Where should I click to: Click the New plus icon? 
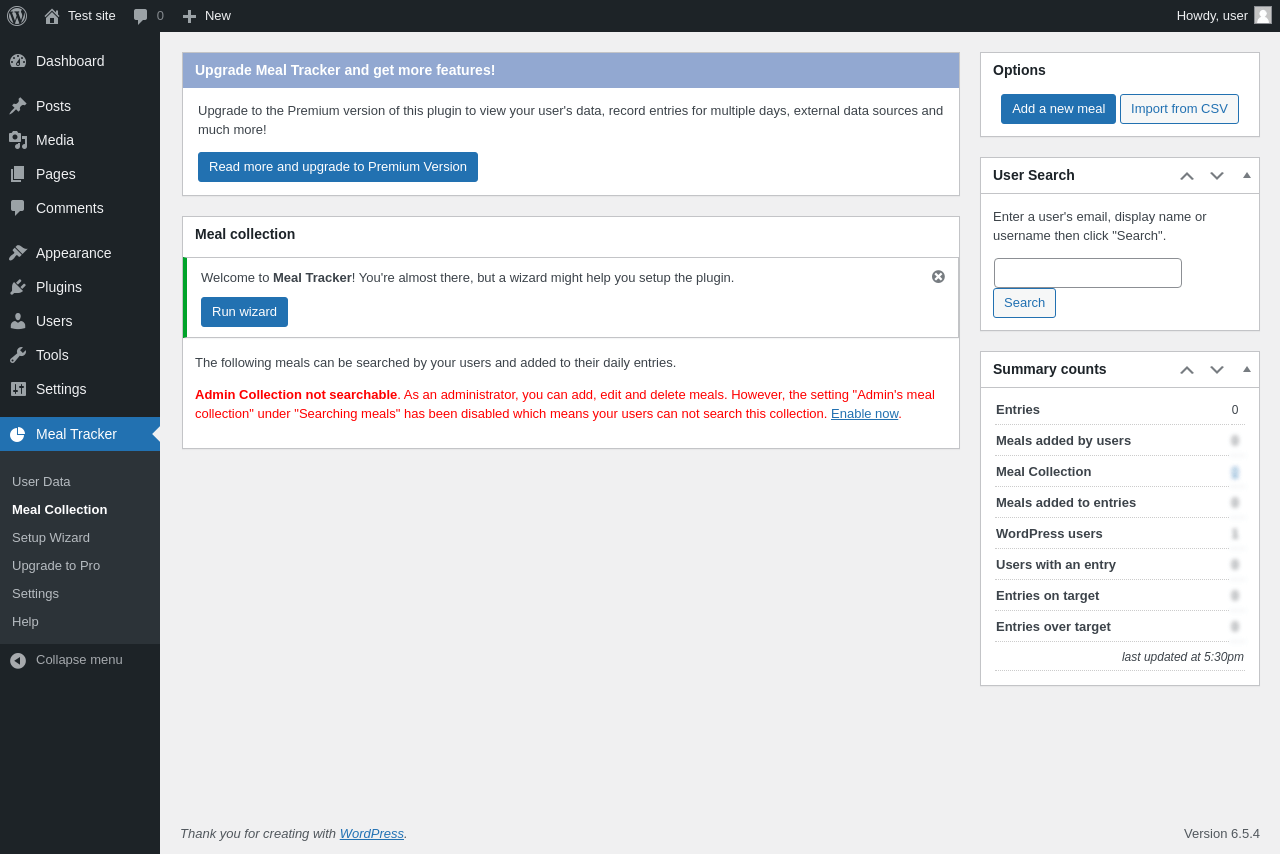click(x=189, y=16)
